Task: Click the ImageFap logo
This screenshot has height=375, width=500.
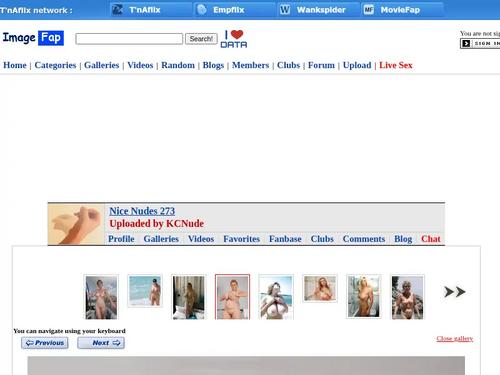Action: 33,38
